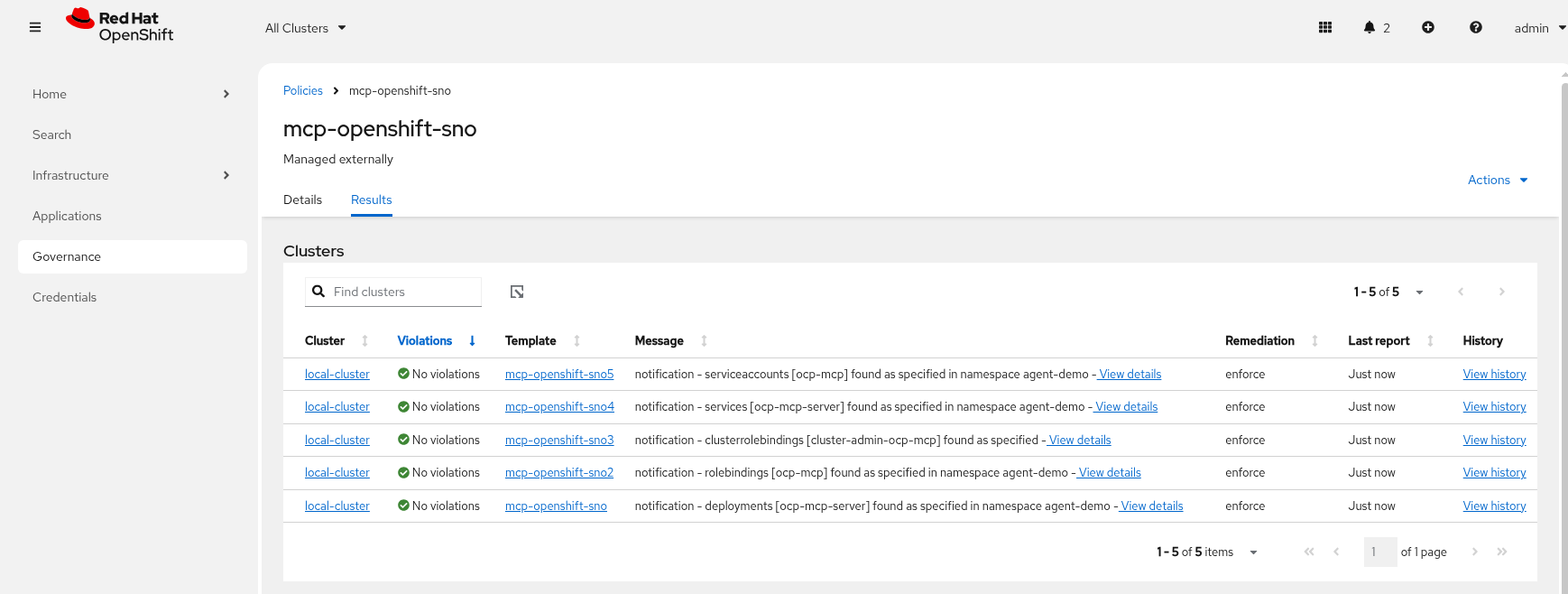This screenshot has height=594, width=1568.
Task: Expand the Infrastructure navigation section
Action: click(132, 175)
